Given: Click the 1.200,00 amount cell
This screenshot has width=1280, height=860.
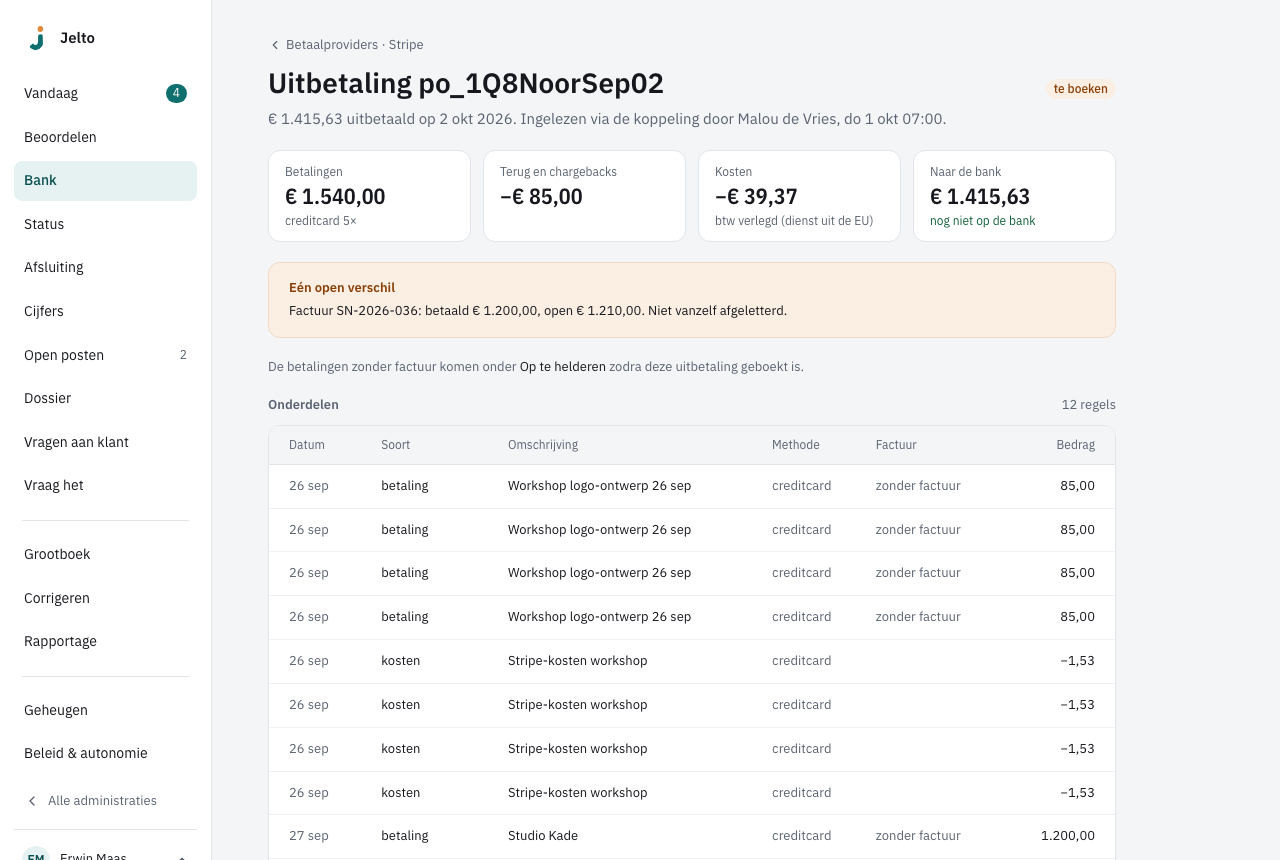Looking at the screenshot, I should pos(1068,836).
